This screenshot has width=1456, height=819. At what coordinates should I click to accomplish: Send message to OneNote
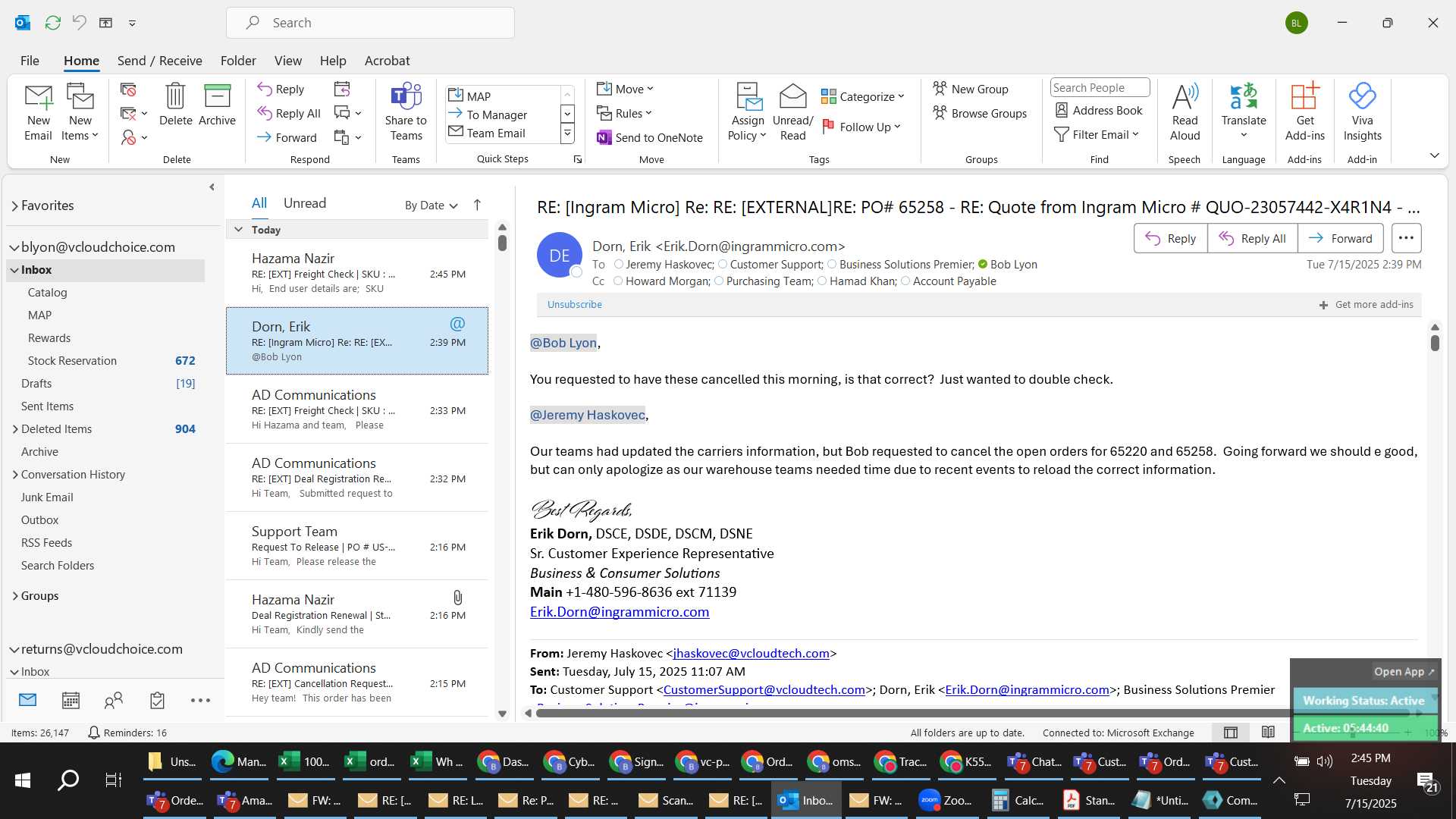click(x=650, y=137)
